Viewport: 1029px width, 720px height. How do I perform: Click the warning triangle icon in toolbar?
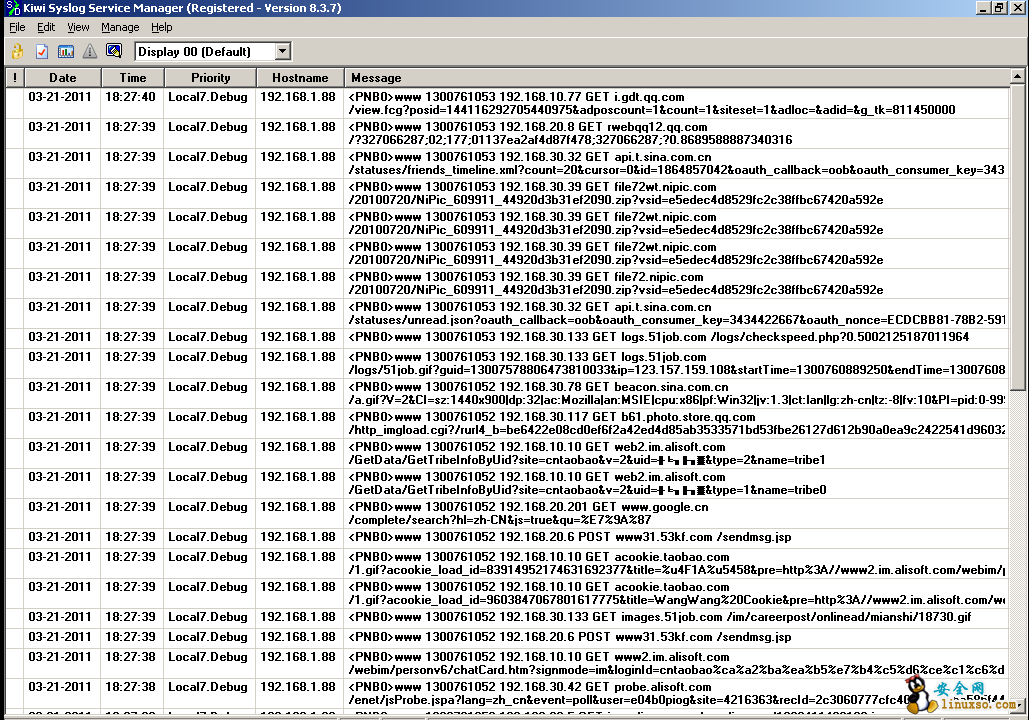(x=90, y=52)
